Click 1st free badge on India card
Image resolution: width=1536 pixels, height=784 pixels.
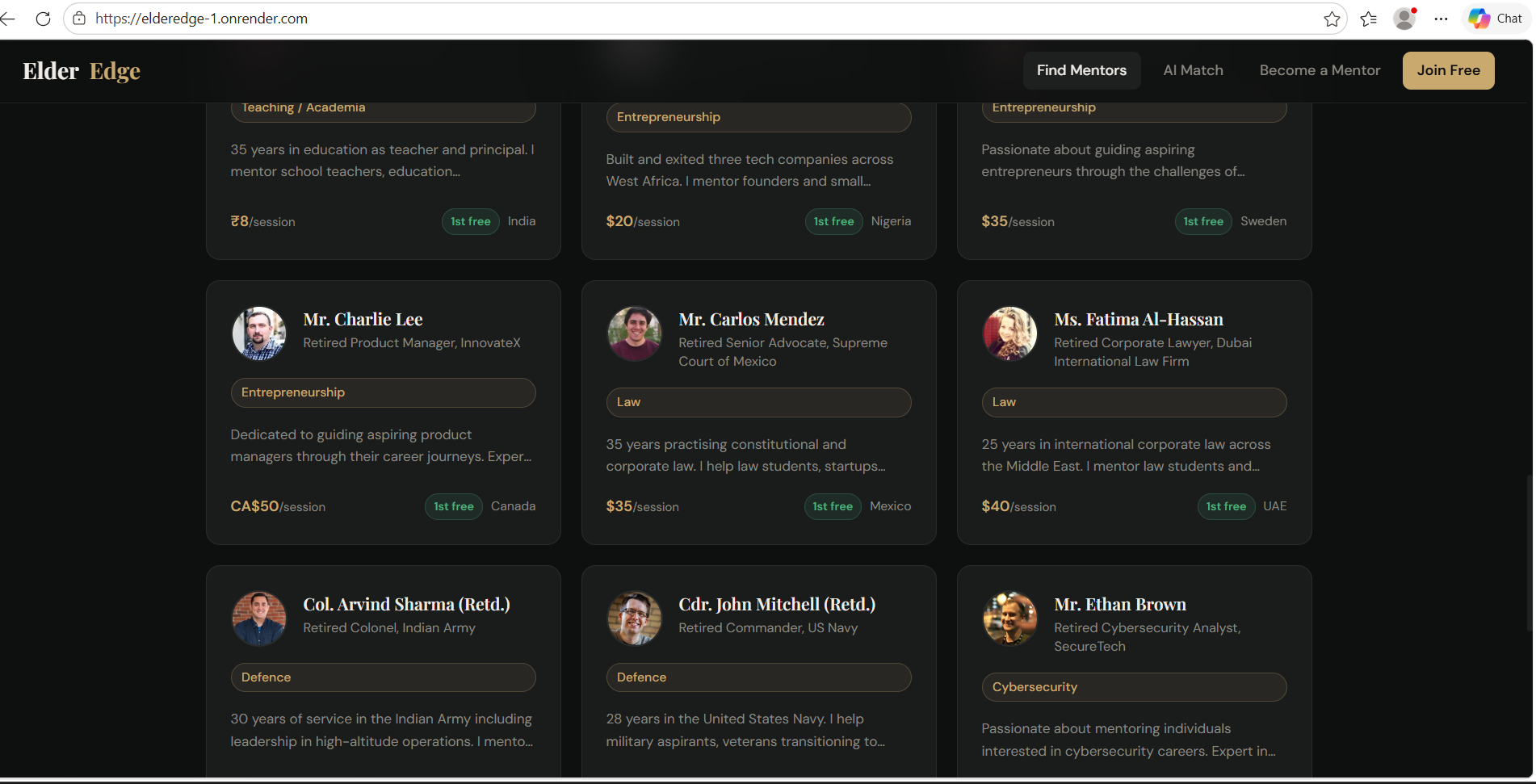[471, 221]
